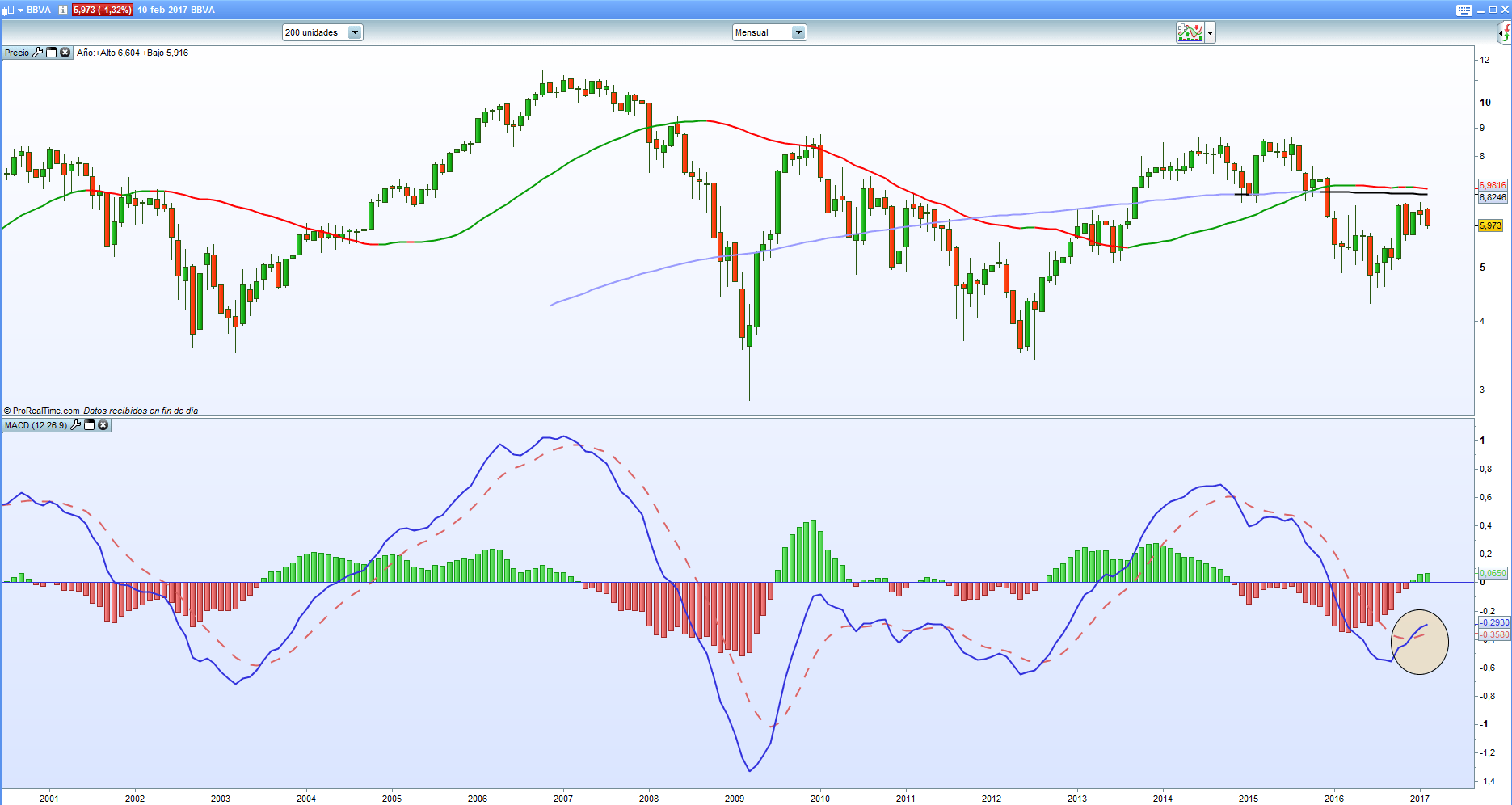Click the ProRealTime.com copyright link
The height and width of the screenshot is (805, 1512).
click(x=42, y=411)
